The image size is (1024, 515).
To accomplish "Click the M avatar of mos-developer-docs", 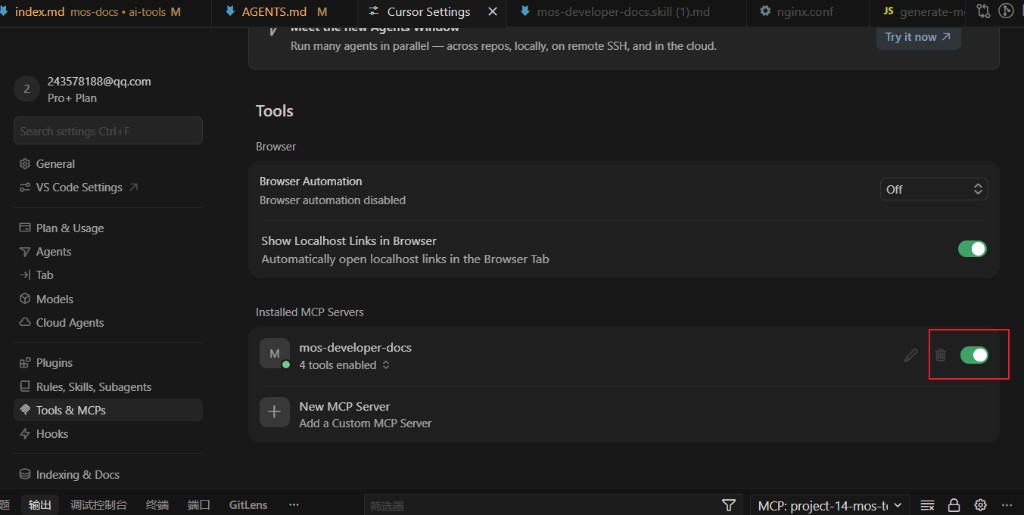I will [274, 353].
